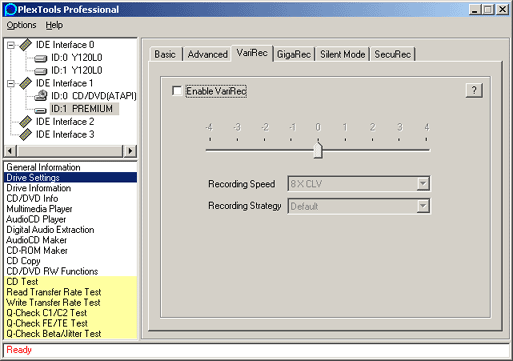Click the Ready status bar text

tap(19, 350)
